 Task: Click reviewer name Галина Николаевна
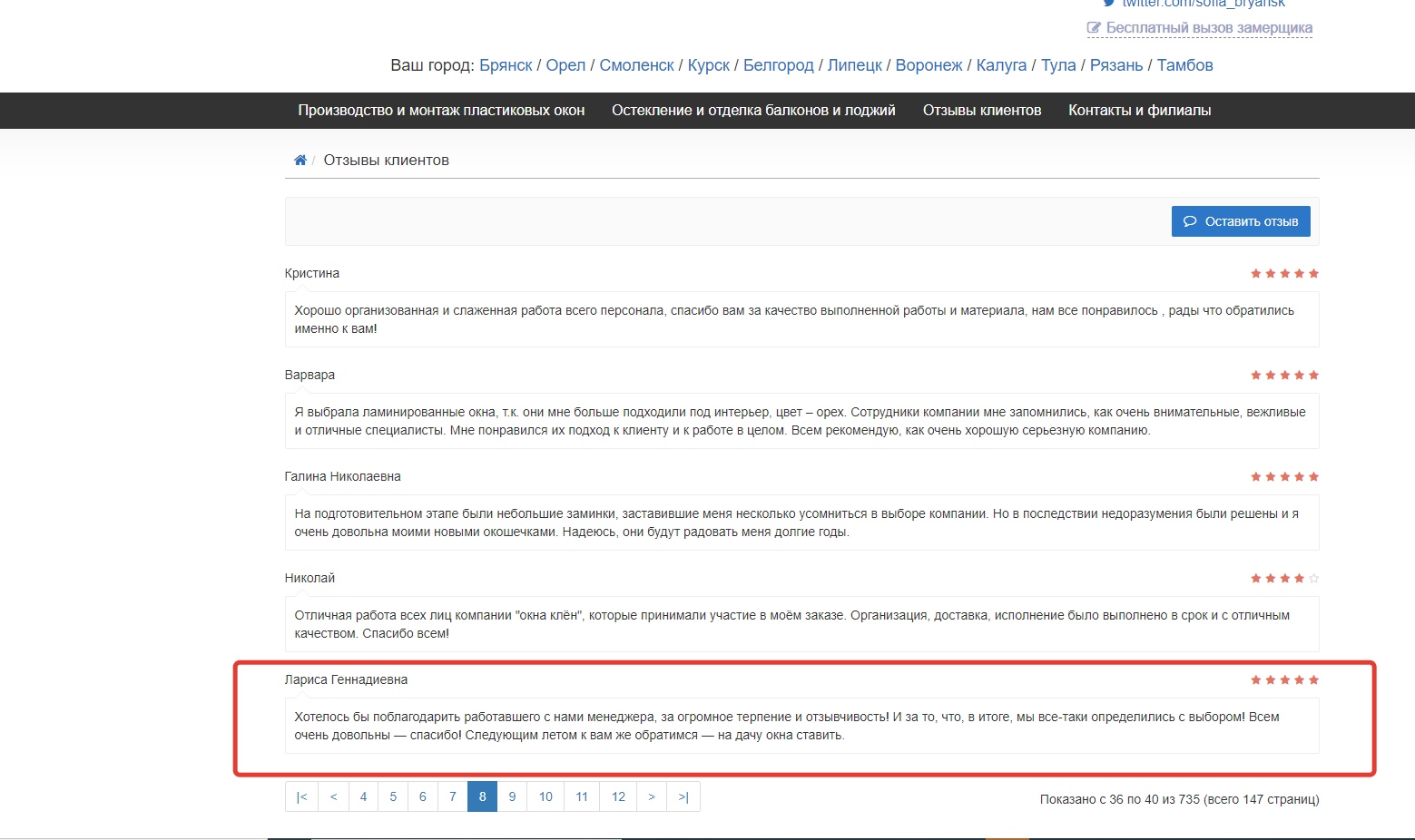pyautogui.click(x=342, y=476)
